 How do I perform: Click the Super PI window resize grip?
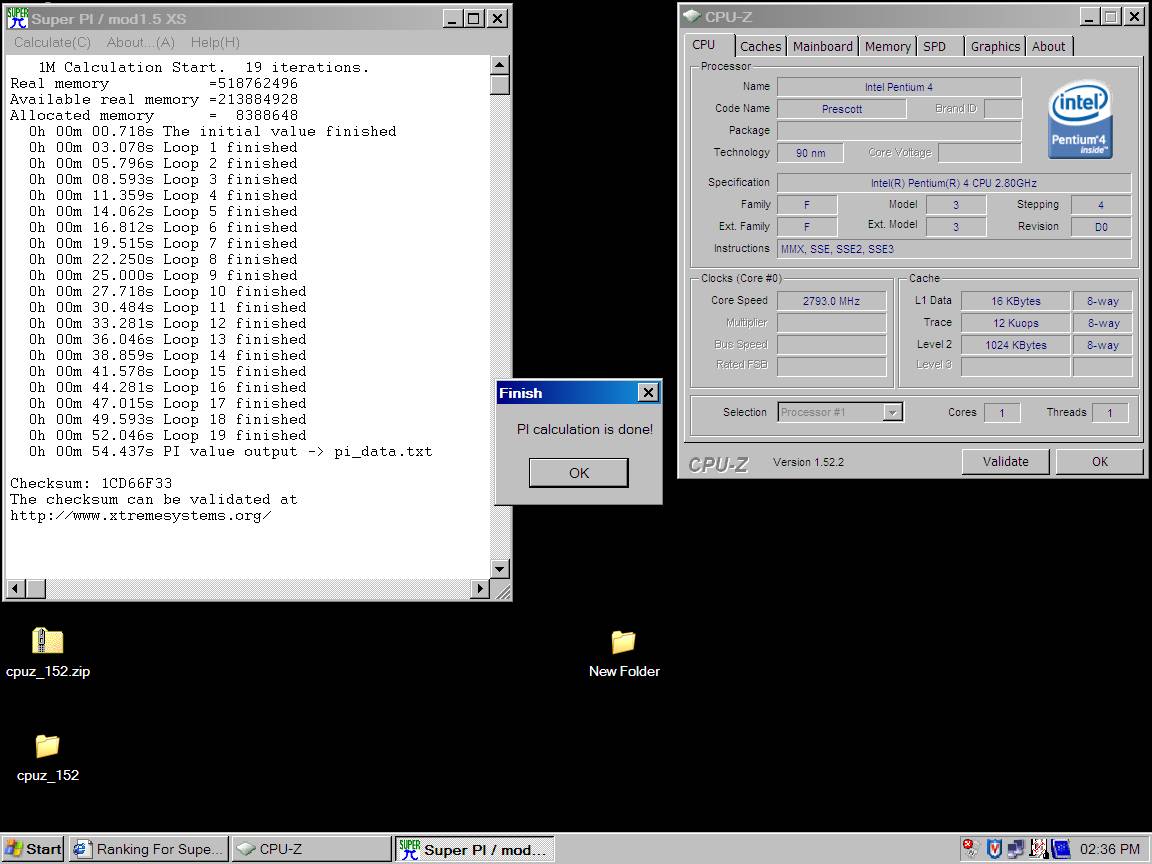[x=502, y=591]
